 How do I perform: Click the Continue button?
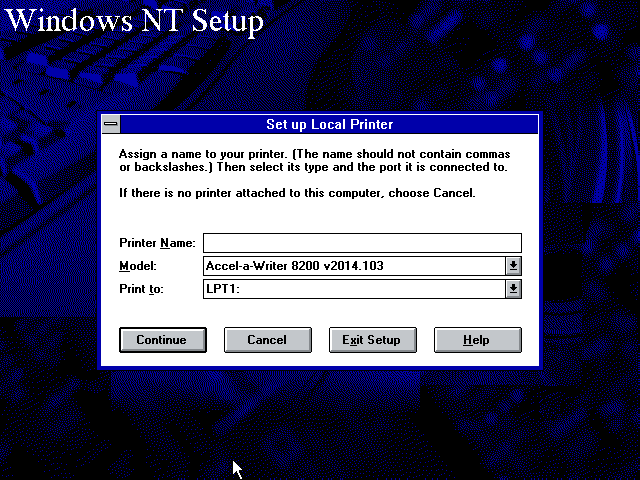coord(163,340)
